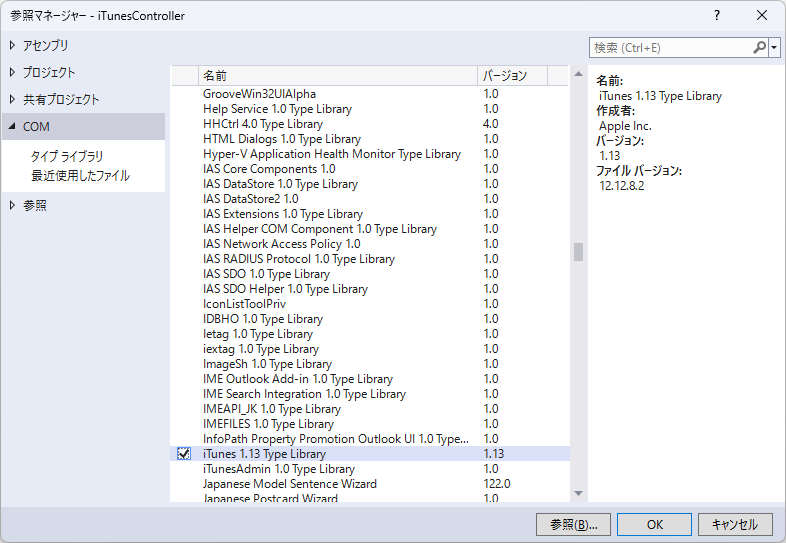Image resolution: width=786 pixels, height=543 pixels.
Task: Expand the アセンブリ category
Action: 12,45
